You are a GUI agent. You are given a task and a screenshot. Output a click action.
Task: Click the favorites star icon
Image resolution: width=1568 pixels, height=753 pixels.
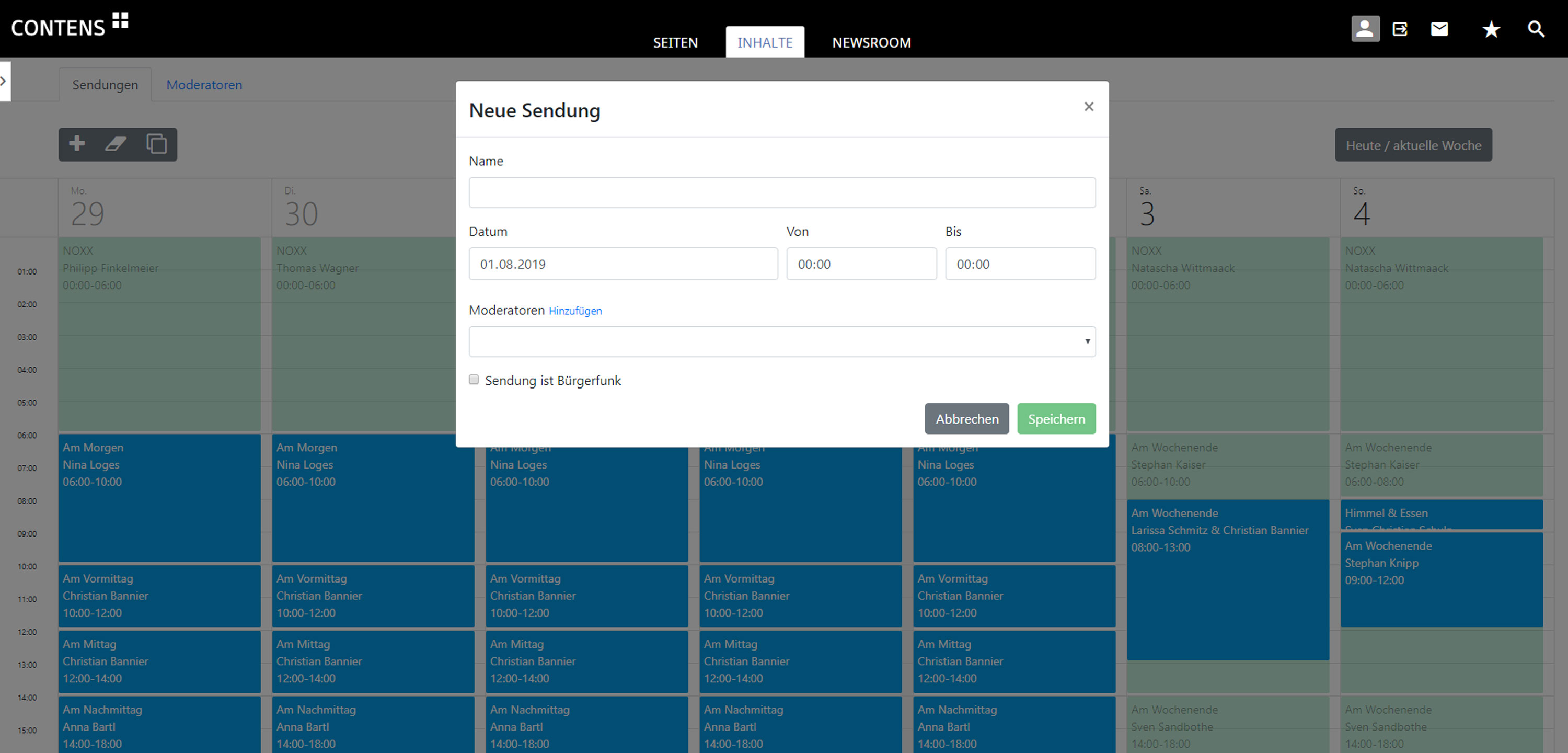(1491, 29)
